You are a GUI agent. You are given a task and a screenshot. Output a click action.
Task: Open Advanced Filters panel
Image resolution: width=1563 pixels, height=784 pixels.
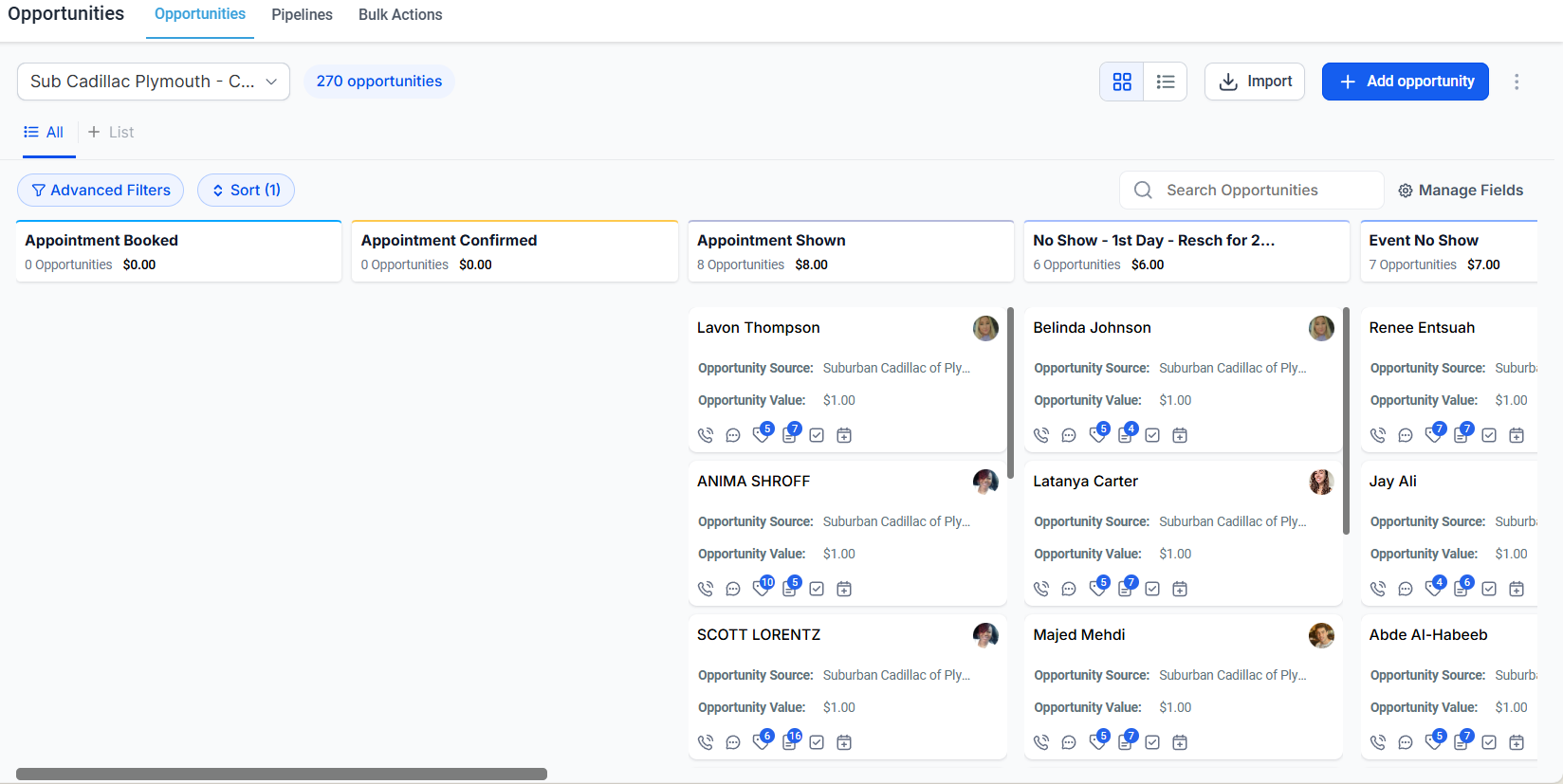[x=101, y=190]
